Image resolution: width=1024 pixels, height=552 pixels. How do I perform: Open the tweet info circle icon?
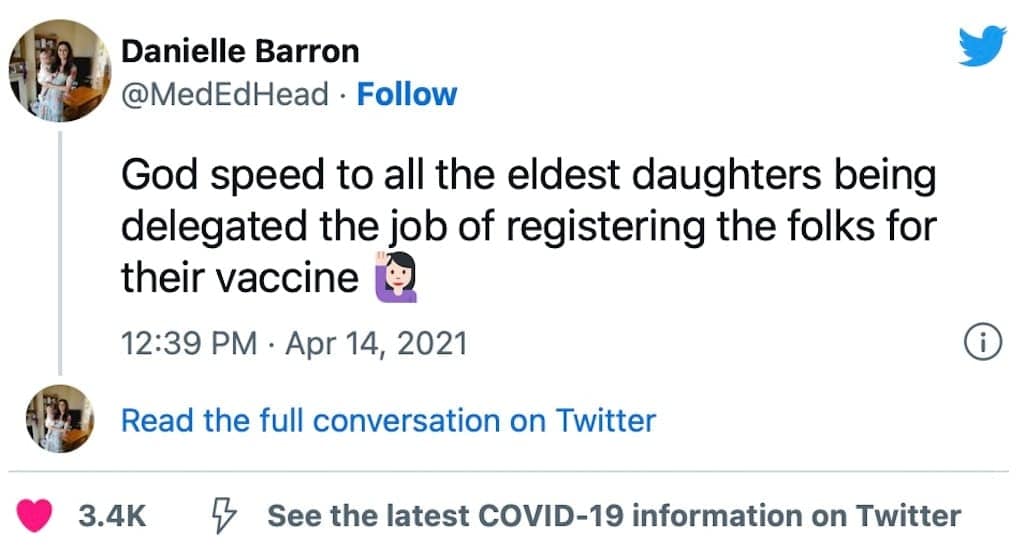[x=982, y=342]
